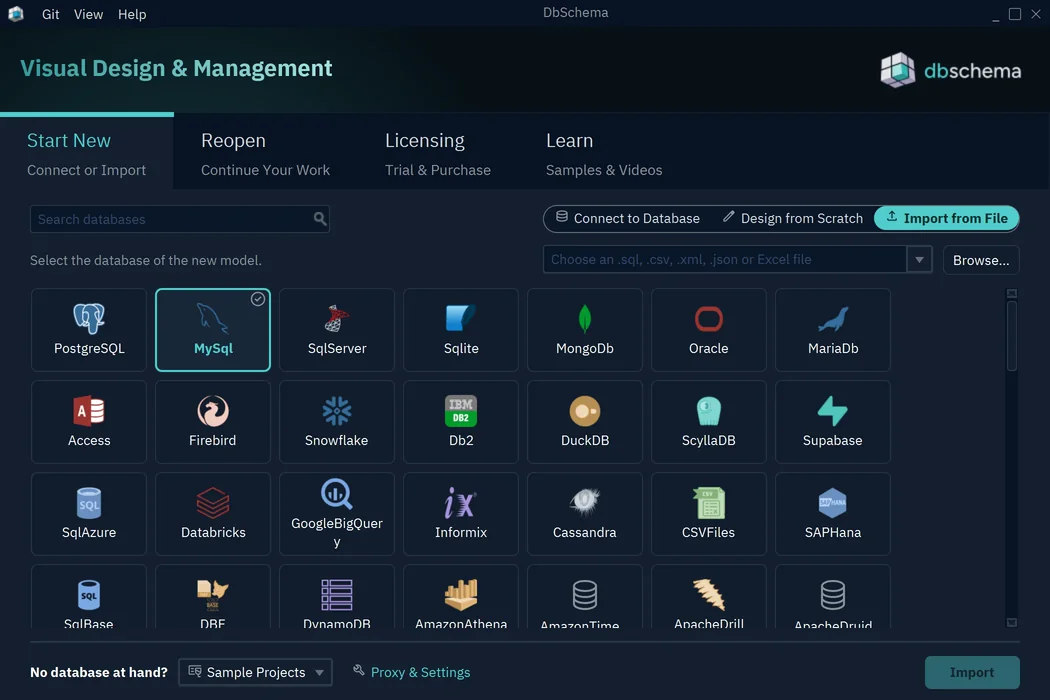Pick the GoogleBigQuery tile

[x=337, y=514]
